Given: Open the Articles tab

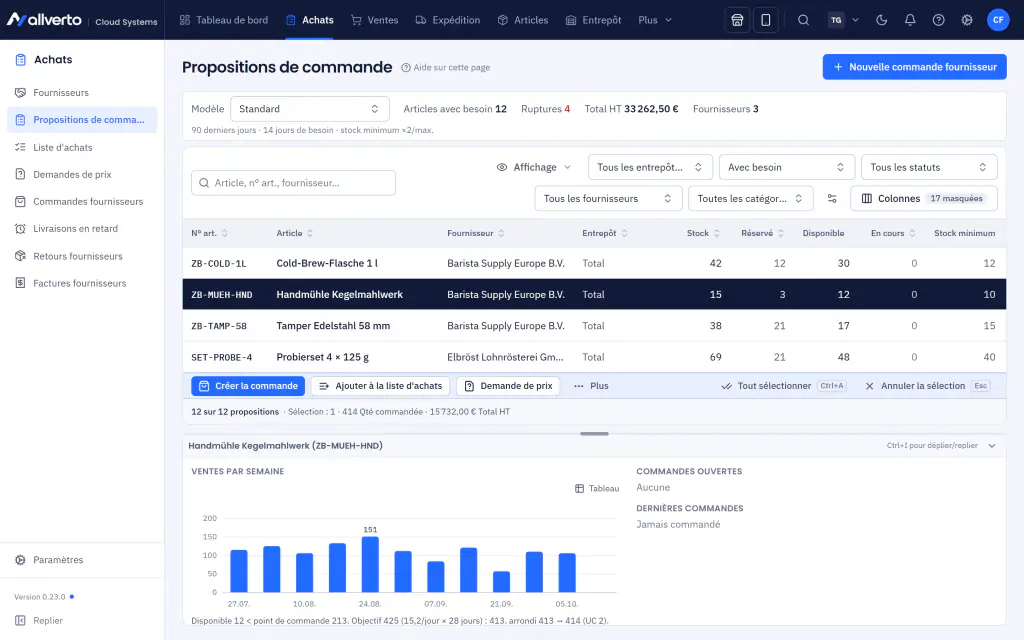Looking at the screenshot, I should click(x=522, y=20).
